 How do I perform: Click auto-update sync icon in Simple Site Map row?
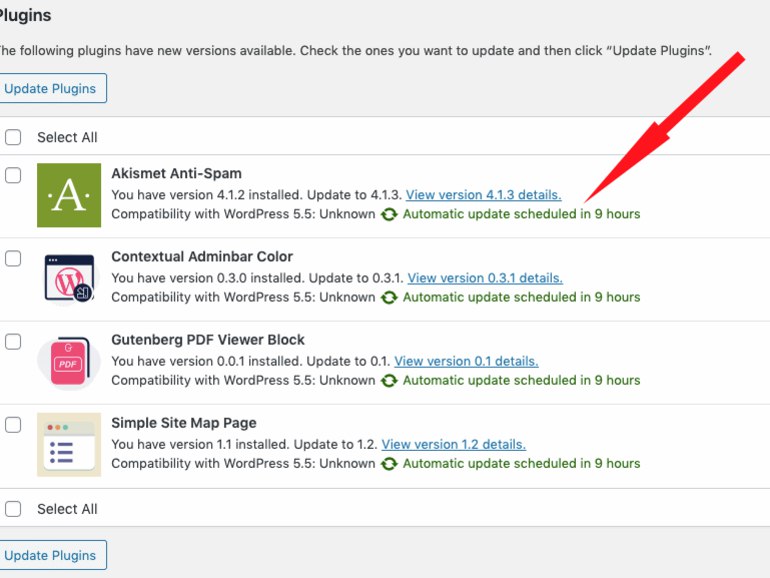[389, 464]
